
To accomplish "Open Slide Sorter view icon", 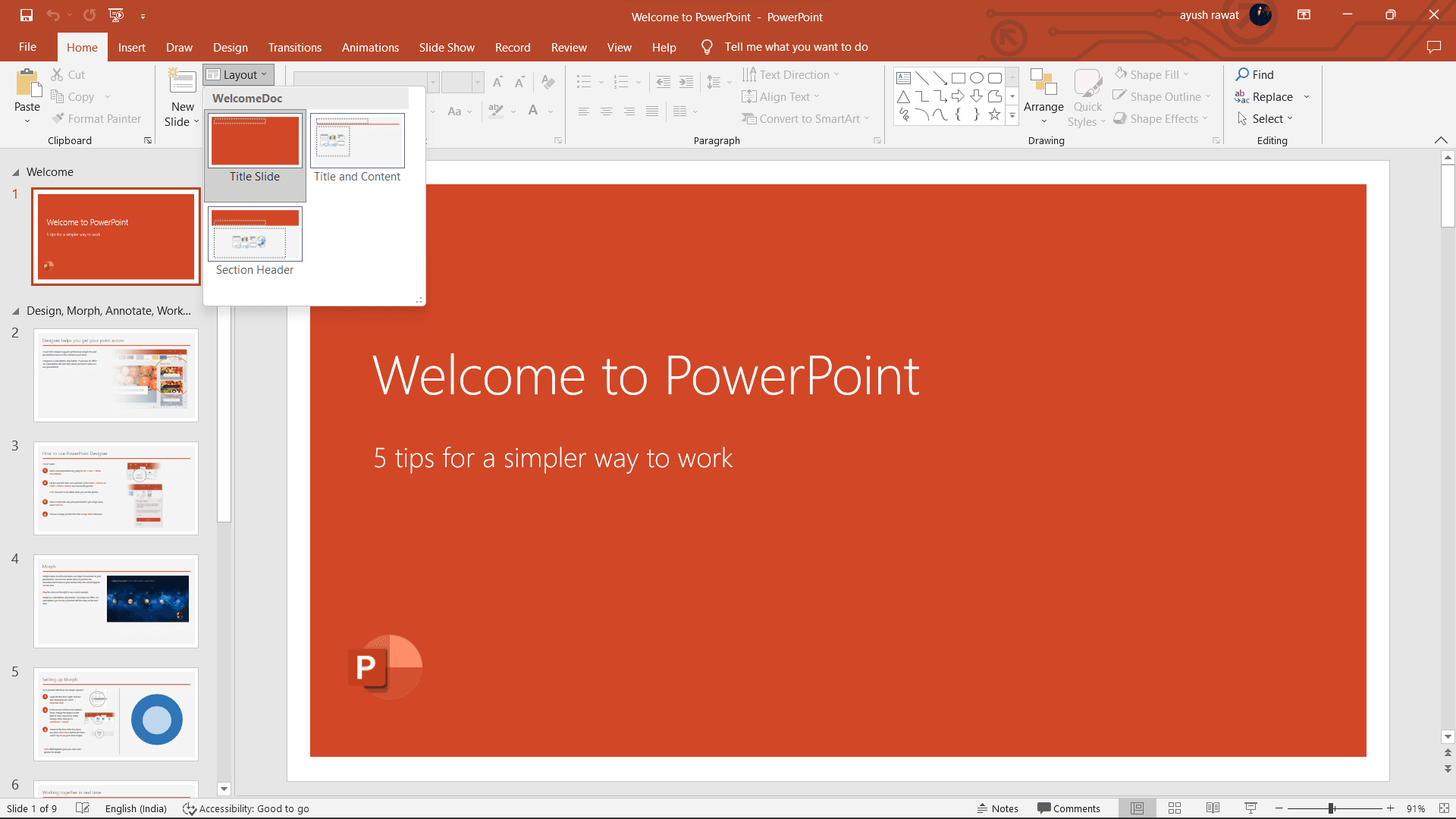I will (1175, 808).
